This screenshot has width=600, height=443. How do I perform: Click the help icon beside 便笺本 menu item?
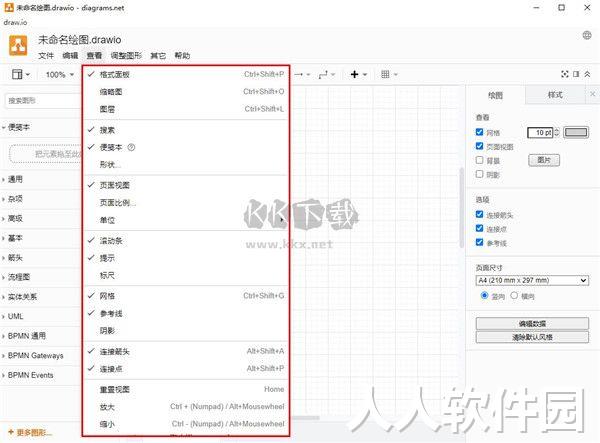(x=131, y=147)
